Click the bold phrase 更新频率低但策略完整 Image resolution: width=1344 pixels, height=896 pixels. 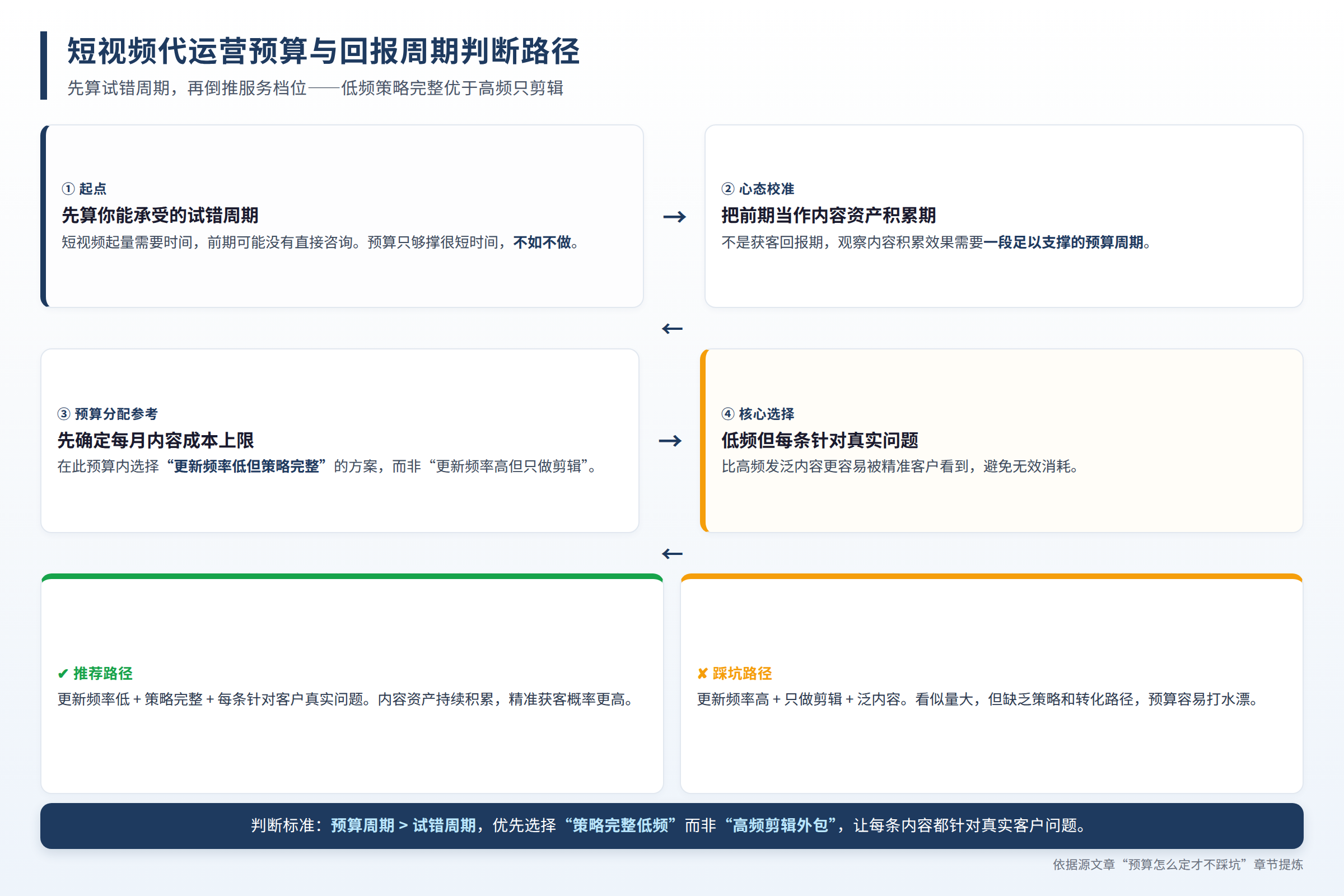point(246,466)
